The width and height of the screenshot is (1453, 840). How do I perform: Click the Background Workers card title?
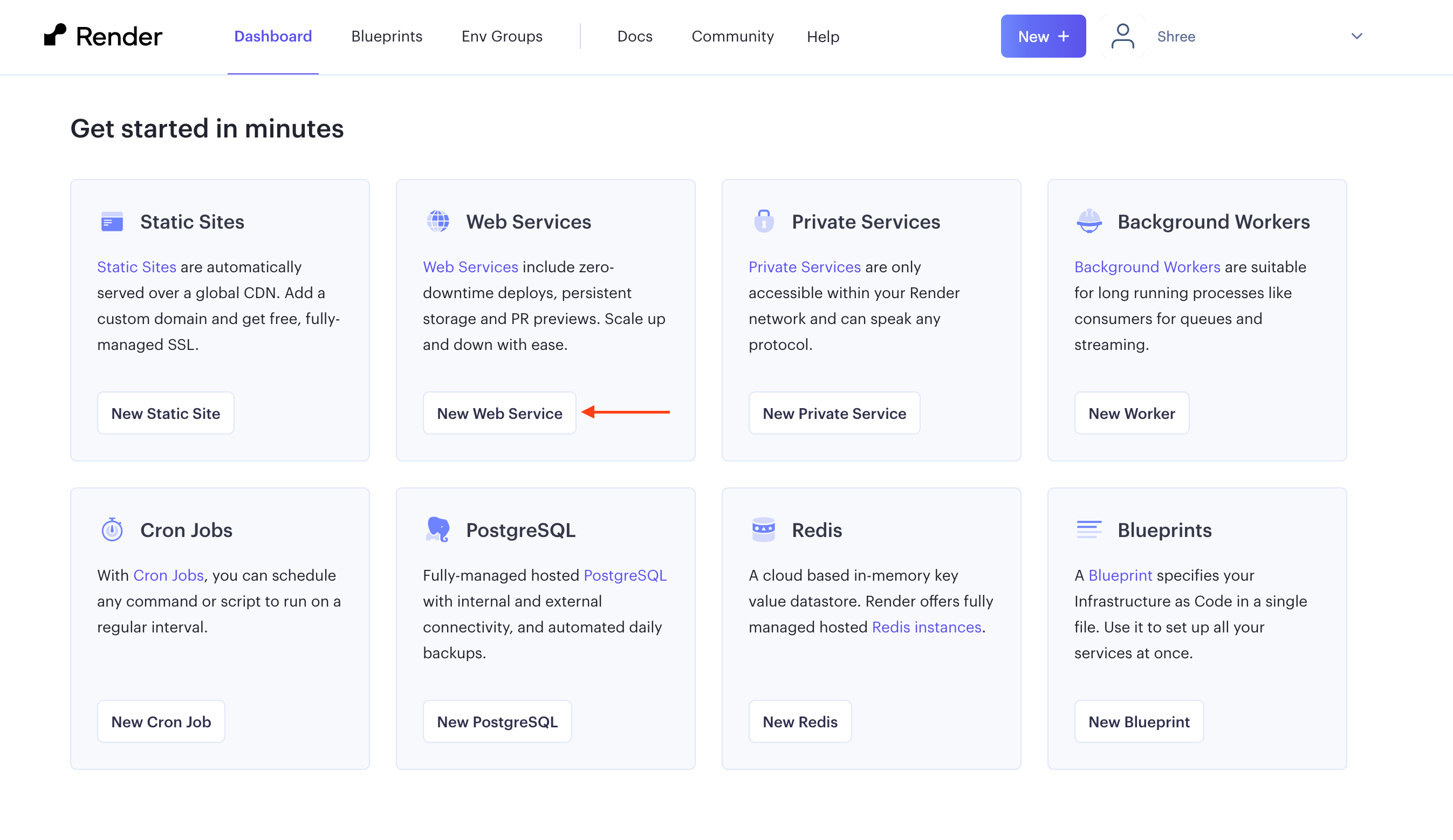pyautogui.click(x=1213, y=222)
